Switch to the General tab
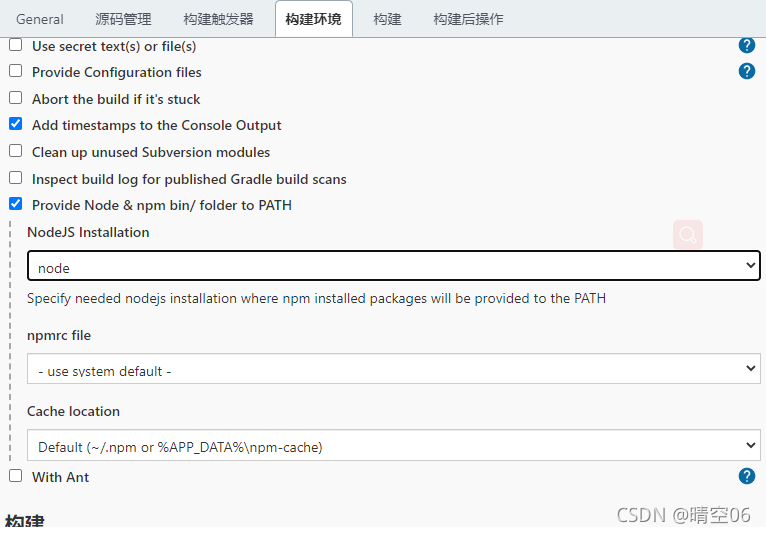766x533 pixels. [x=40, y=19]
